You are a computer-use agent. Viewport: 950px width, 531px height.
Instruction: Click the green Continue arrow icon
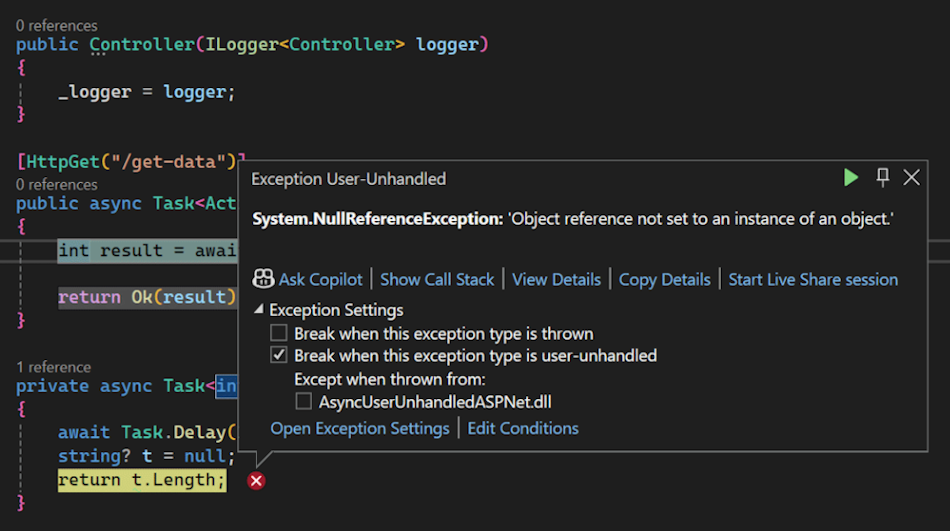(851, 178)
